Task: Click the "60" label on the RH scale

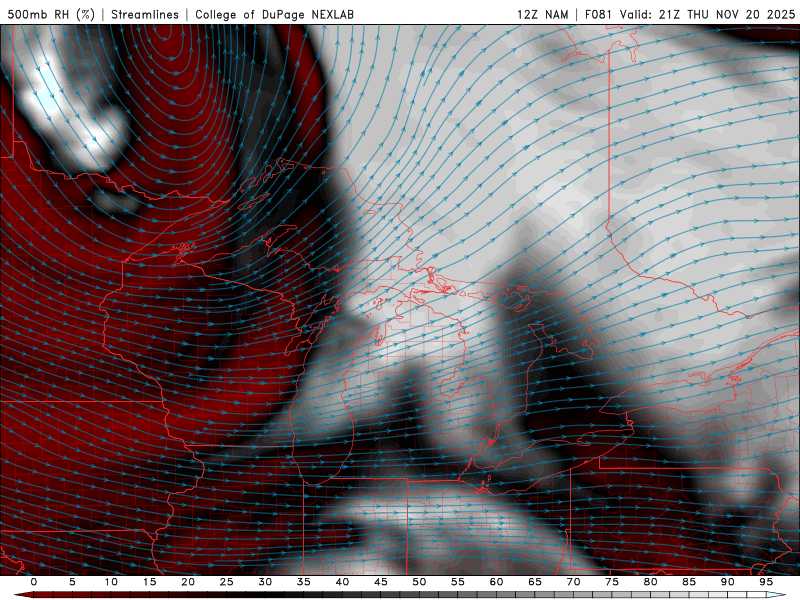Action: (x=496, y=582)
